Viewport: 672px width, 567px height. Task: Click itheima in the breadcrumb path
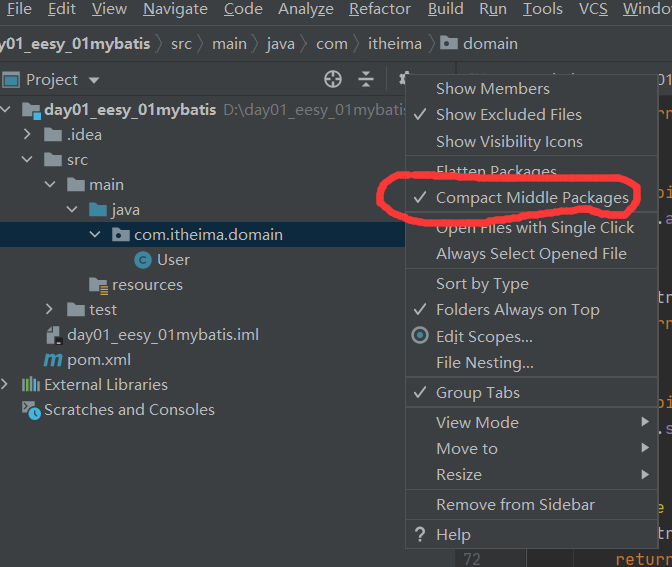pos(395,44)
